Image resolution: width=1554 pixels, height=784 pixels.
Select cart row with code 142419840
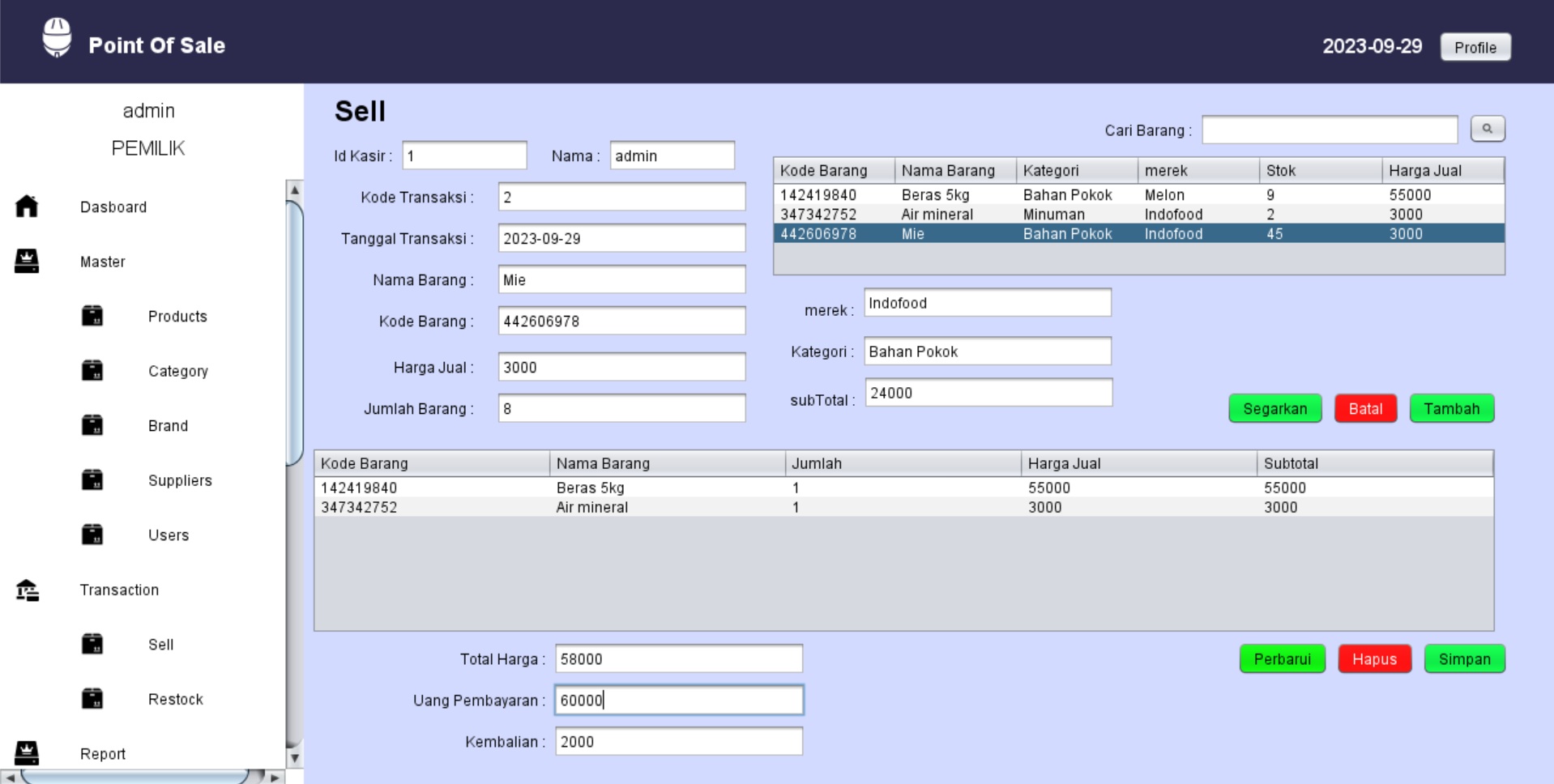coord(904,488)
